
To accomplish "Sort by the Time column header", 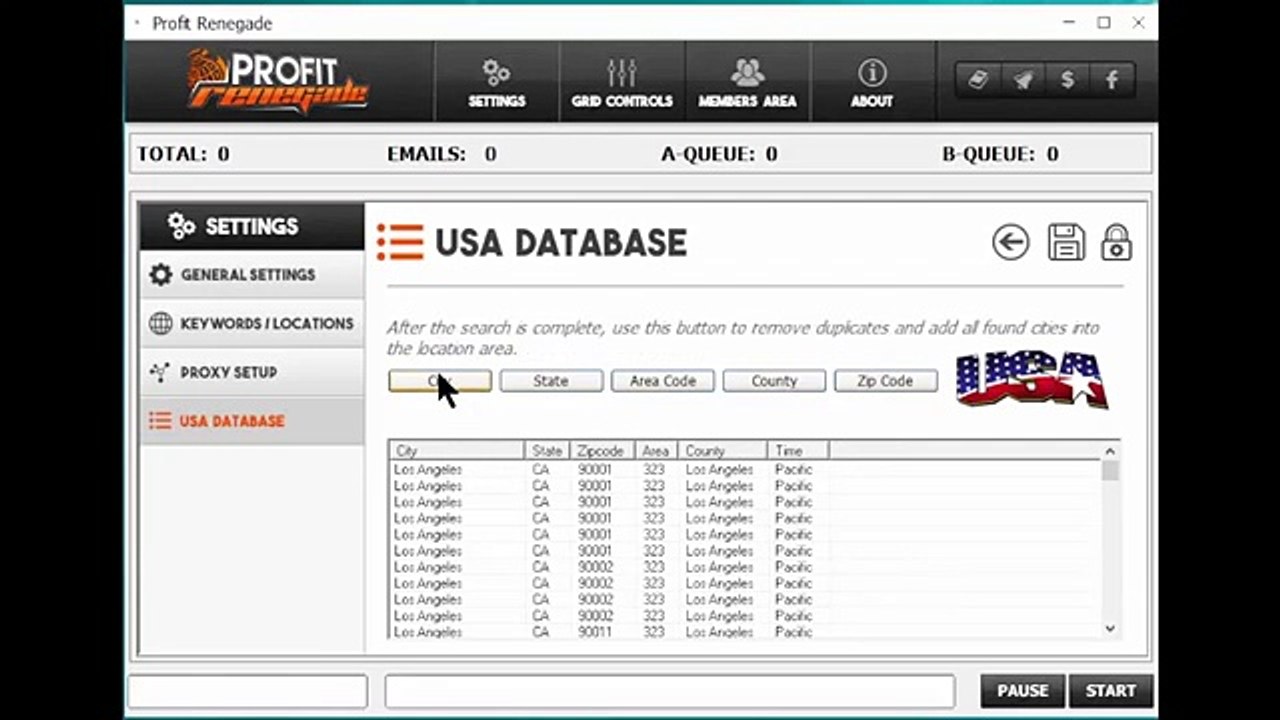I will pos(797,451).
